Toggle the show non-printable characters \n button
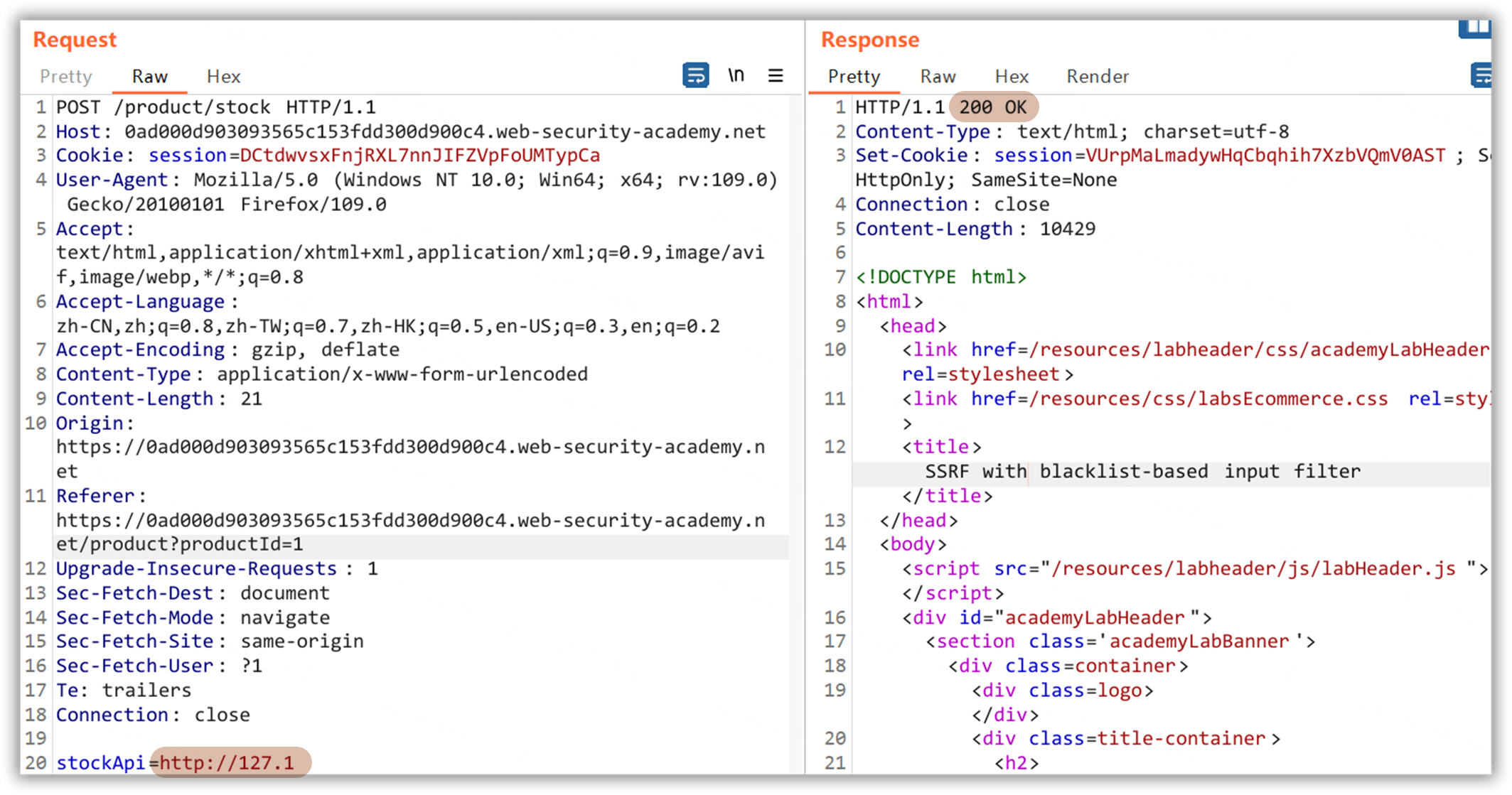 [x=736, y=75]
